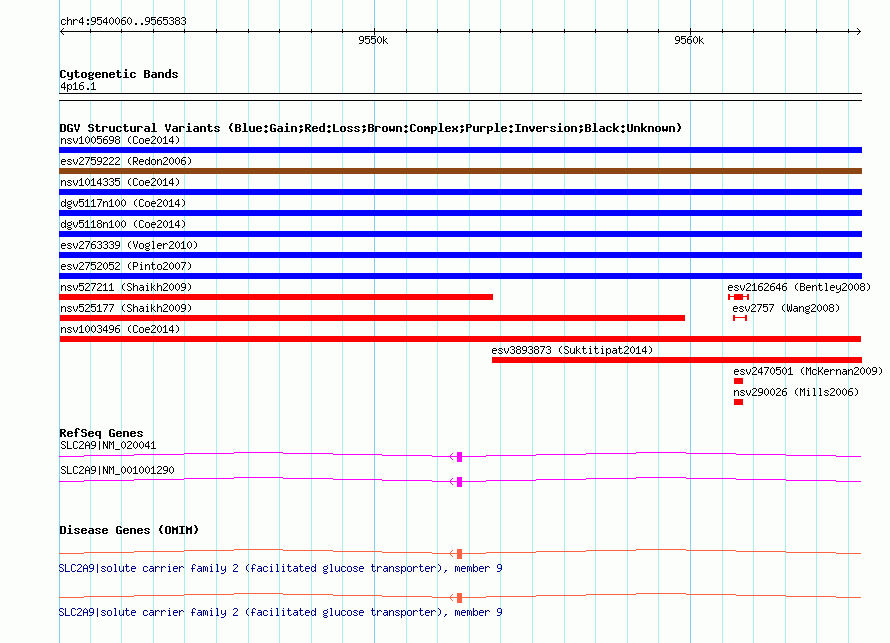Click the nsv525177 (Shaikh2009) label
This screenshot has width=890, height=643.
click(x=126, y=308)
